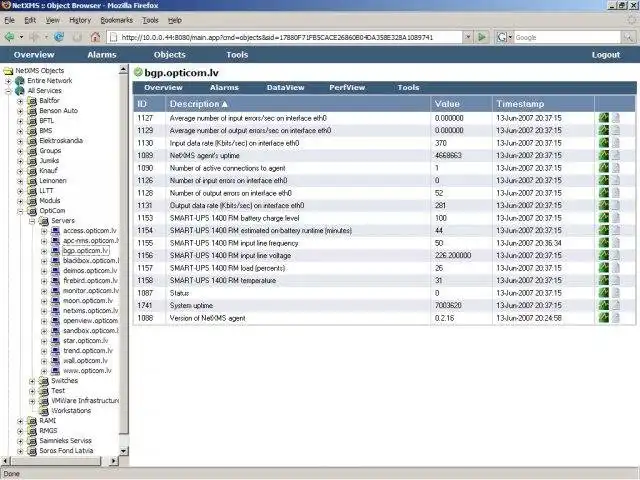Image resolution: width=640 pixels, height=480 pixels.
Task: Collapse All Services tree node
Action: [8, 91]
